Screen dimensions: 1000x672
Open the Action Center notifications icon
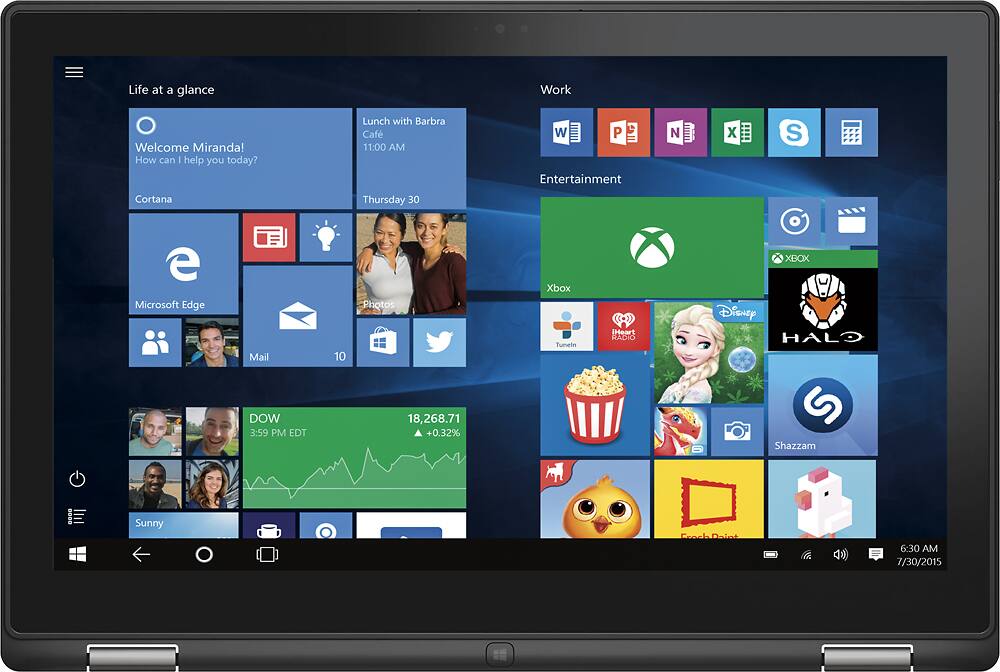(876, 555)
